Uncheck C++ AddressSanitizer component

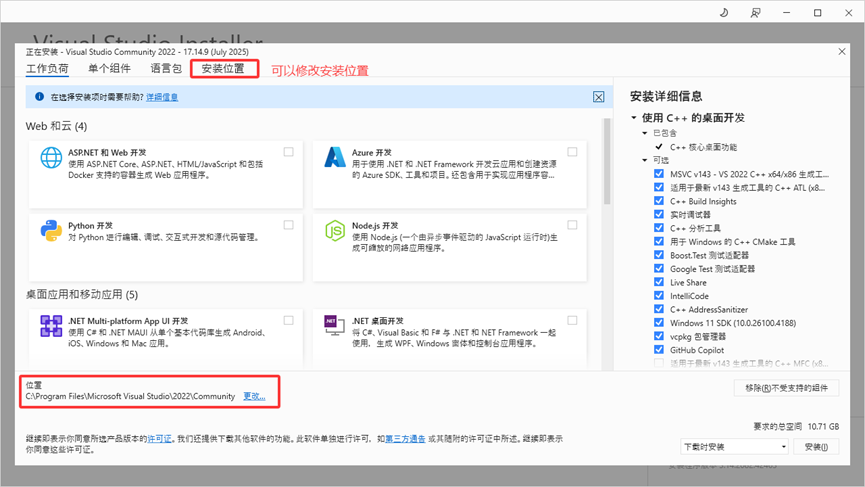[x=659, y=309]
